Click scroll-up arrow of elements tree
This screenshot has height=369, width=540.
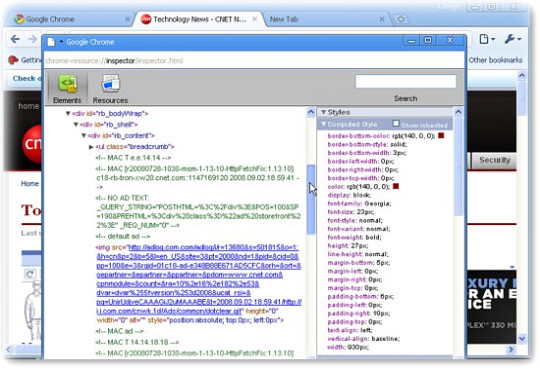pyautogui.click(x=311, y=112)
